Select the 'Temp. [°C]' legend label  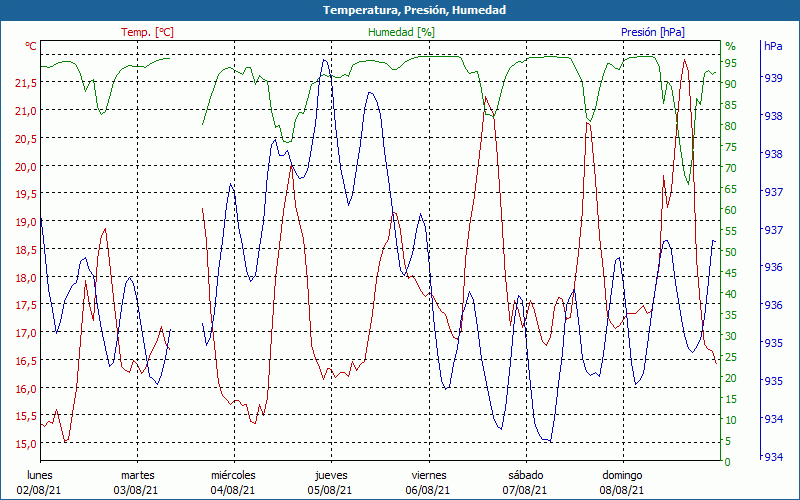coord(147,32)
